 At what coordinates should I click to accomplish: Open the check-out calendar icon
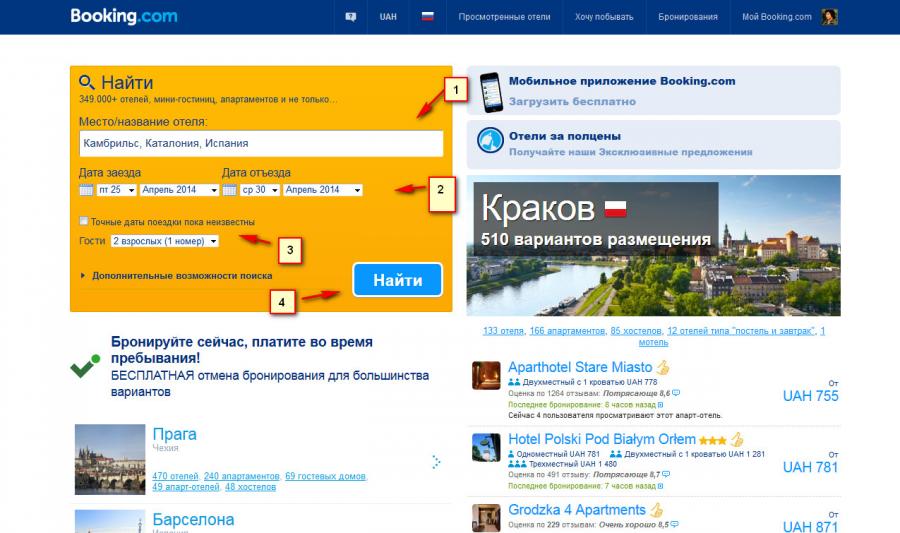(230, 190)
